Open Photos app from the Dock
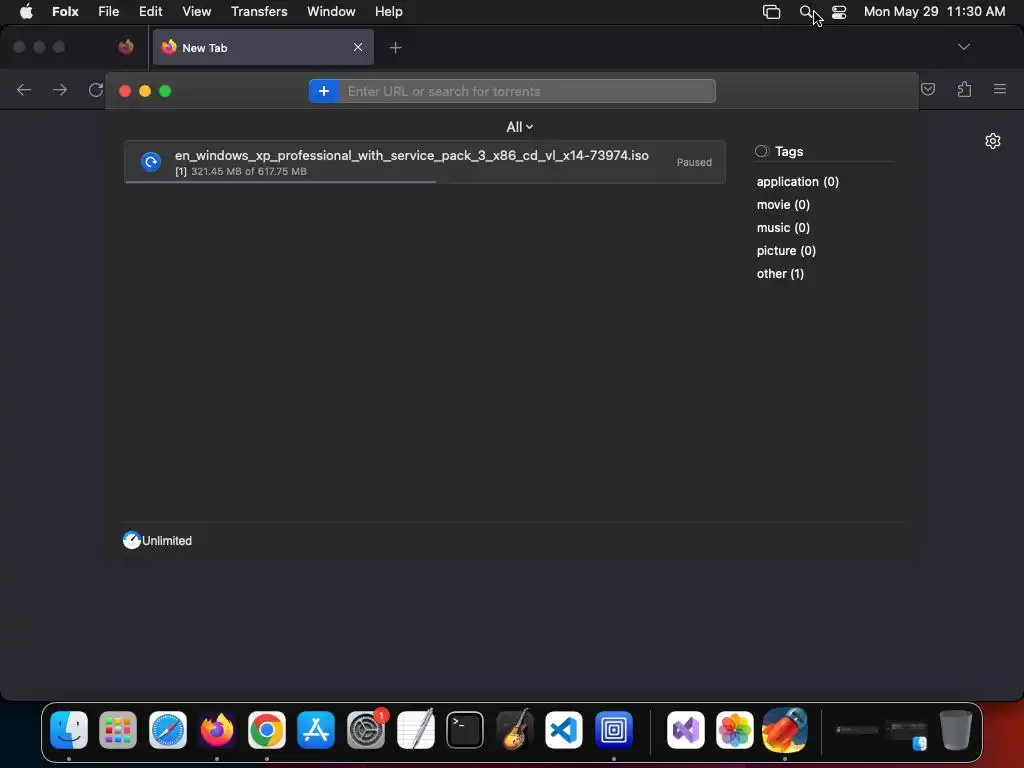 735,729
